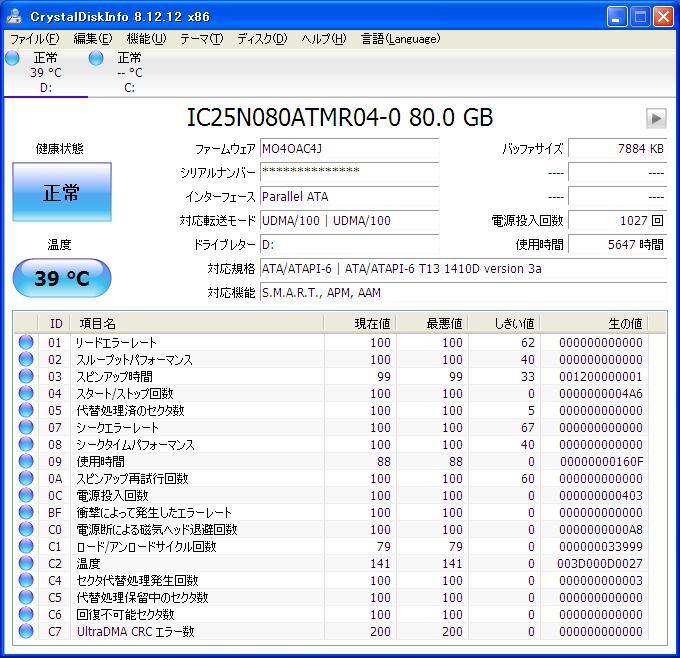Image resolution: width=680 pixels, height=658 pixels.
Task: Open the ディスク(D) menu
Action: point(262,39)
